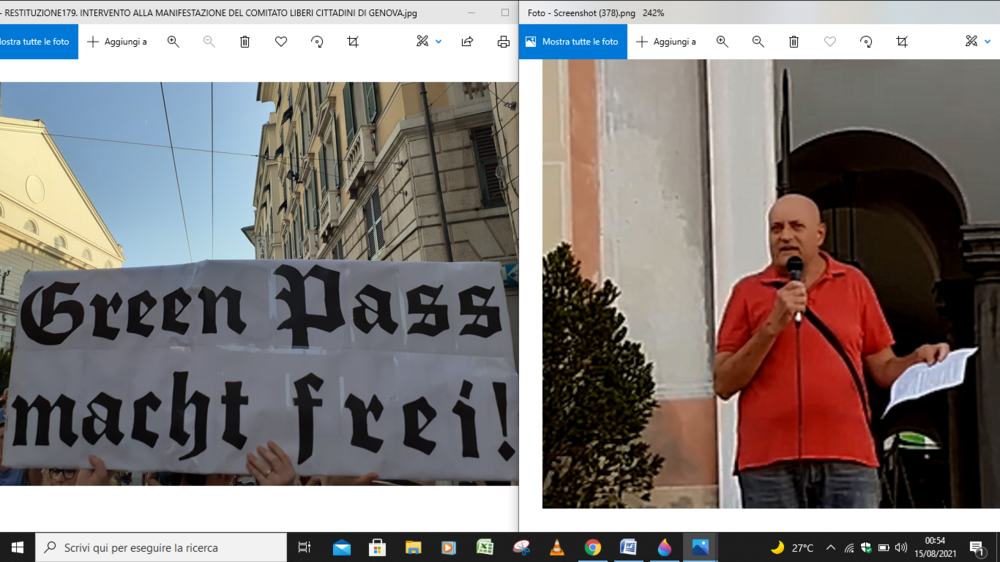Open Microsoft Store from taskbar

coord(378,547)
